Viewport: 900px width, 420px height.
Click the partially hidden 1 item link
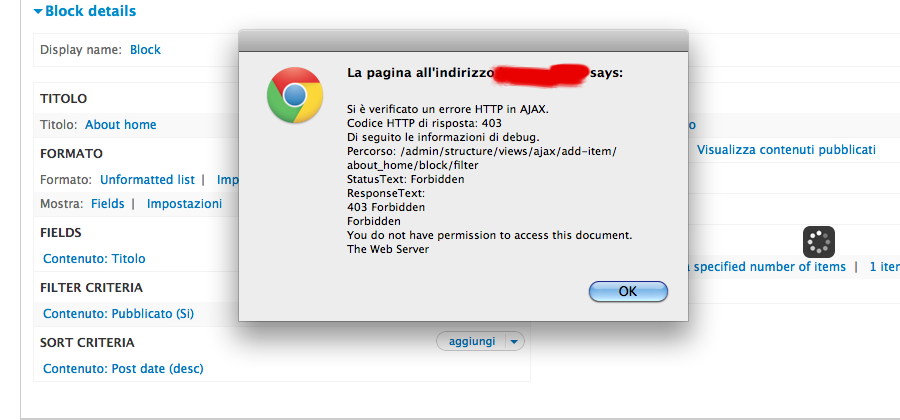885,267
